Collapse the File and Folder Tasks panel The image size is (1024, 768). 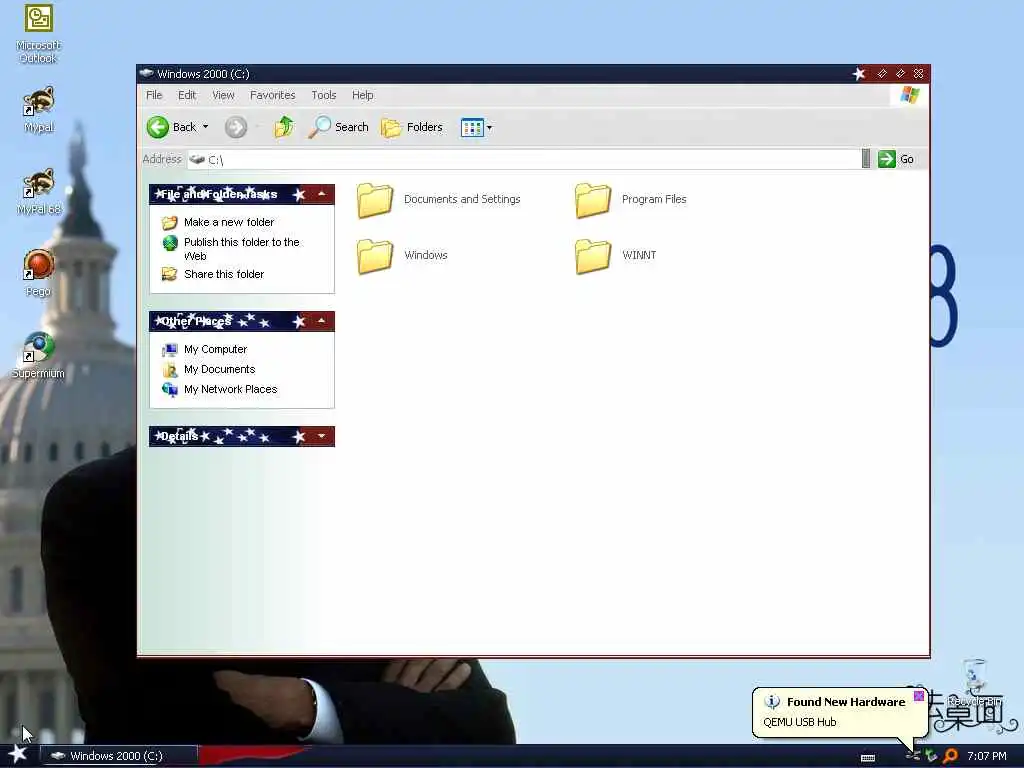click(322, 194)
